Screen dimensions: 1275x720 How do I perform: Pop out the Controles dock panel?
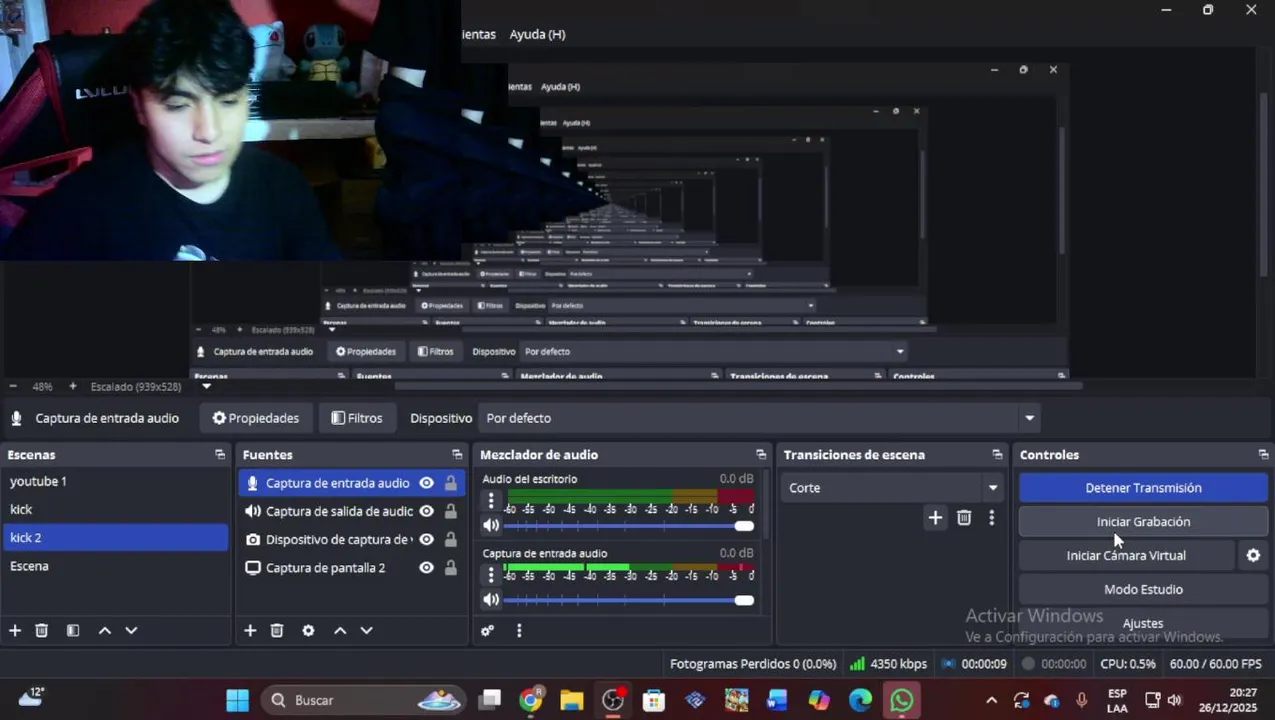point(1263,455)
